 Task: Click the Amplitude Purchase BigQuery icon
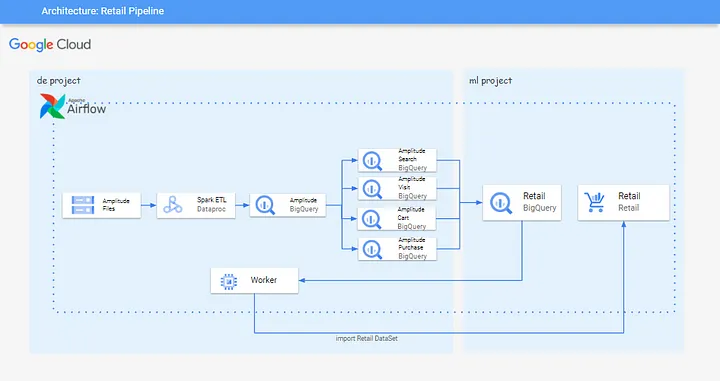click(372, 249)
